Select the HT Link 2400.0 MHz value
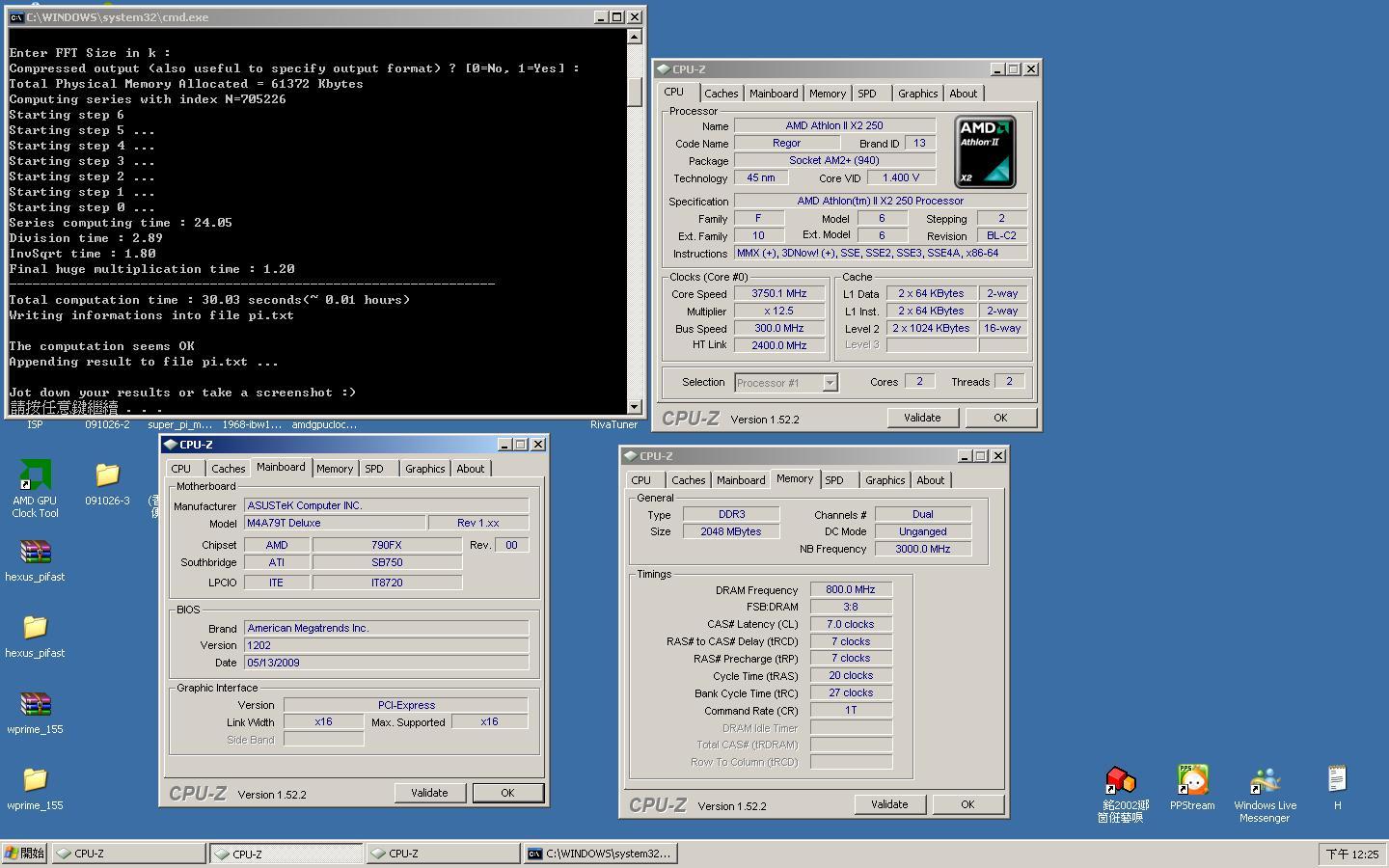This screenshot has width=1389, height=868. 779,345
